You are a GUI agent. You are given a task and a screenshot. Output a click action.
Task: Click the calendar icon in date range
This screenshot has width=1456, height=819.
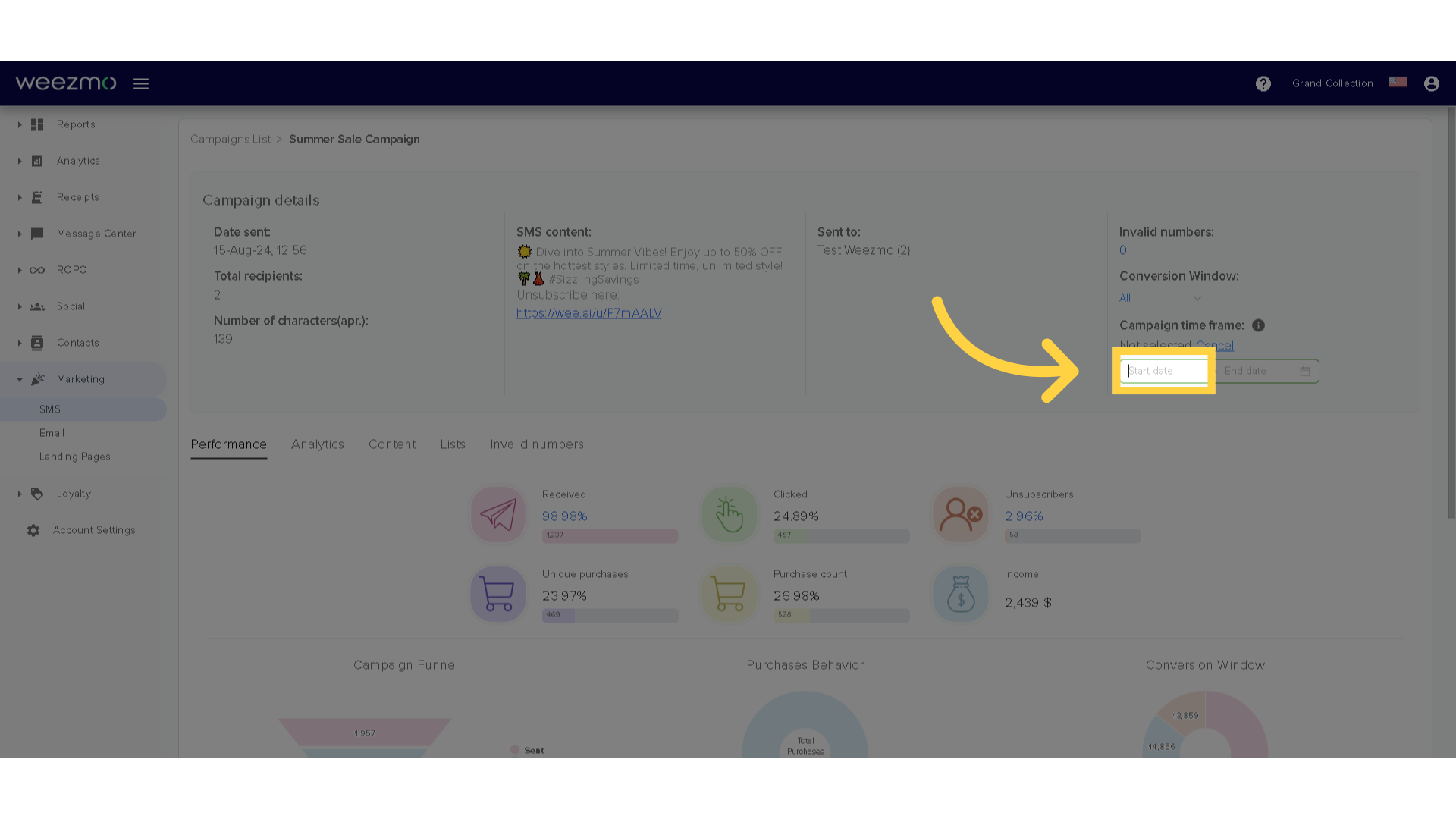tap(1305, 371)
